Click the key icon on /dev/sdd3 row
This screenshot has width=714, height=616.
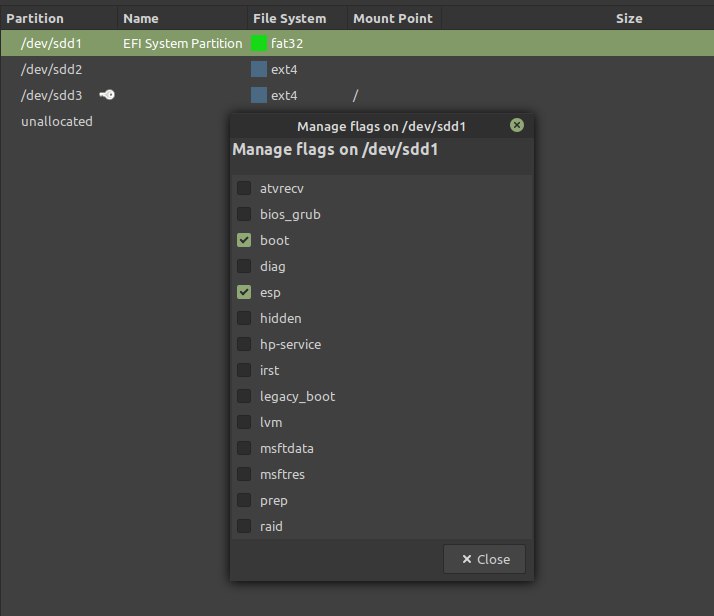[107, 95]
